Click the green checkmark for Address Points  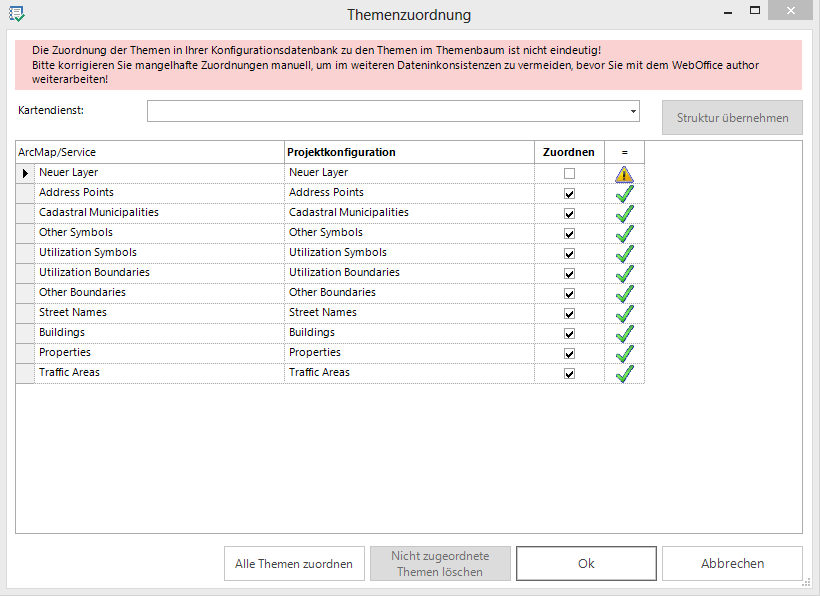[x=624, y=193]
